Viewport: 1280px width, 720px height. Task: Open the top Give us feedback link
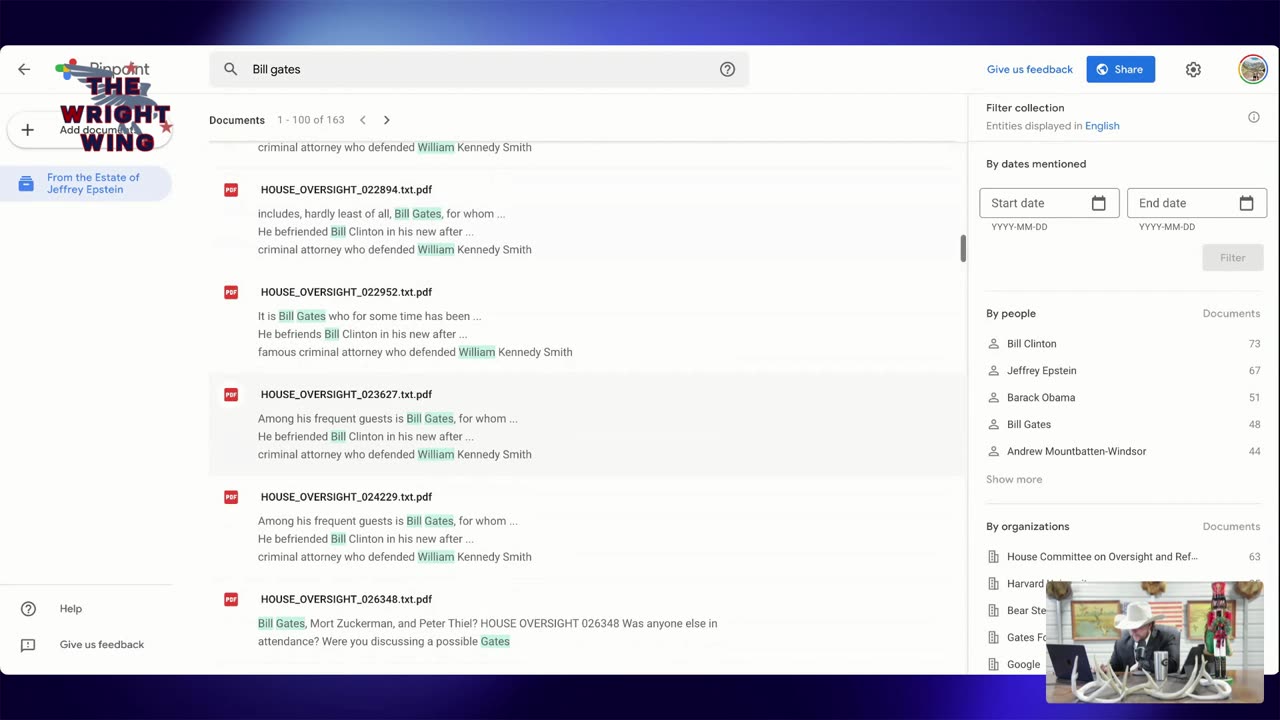(1029, 69)
